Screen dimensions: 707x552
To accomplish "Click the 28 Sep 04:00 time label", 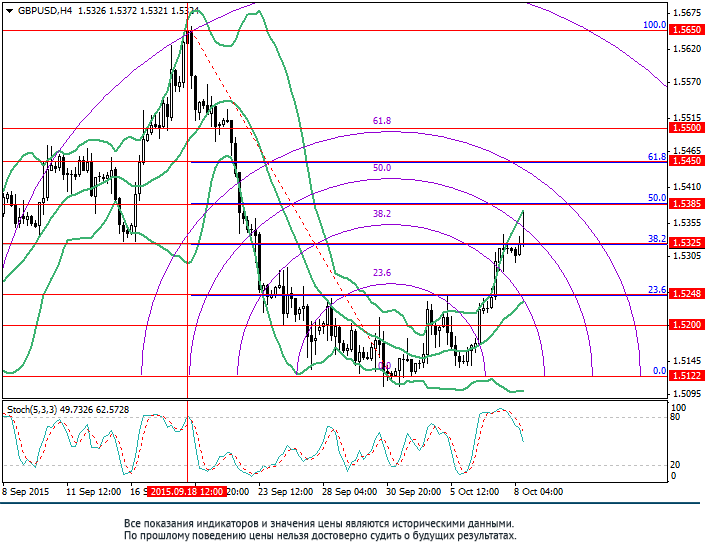I will click(x=350, y=492).
